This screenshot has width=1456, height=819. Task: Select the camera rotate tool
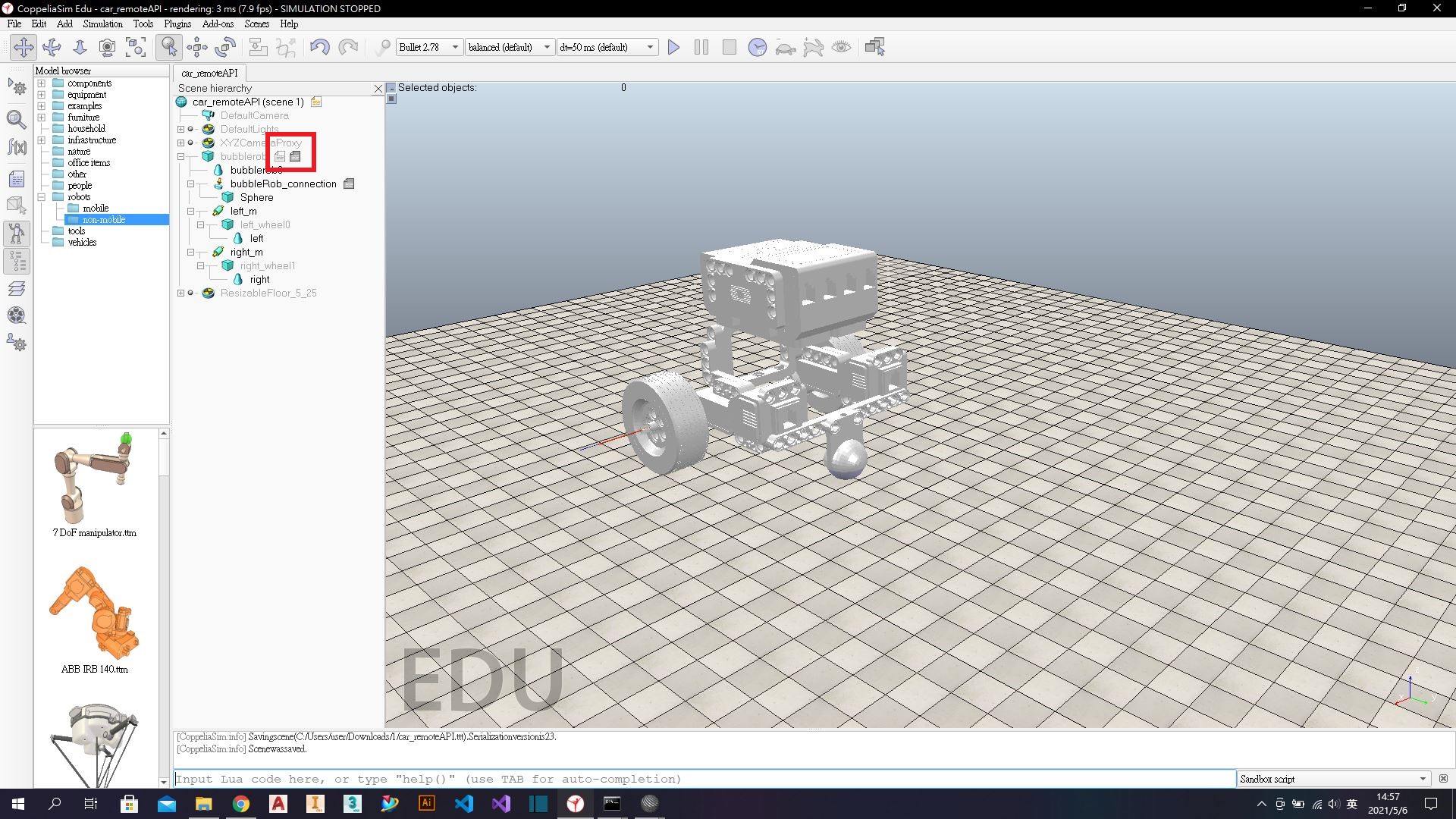click(52, 47)
